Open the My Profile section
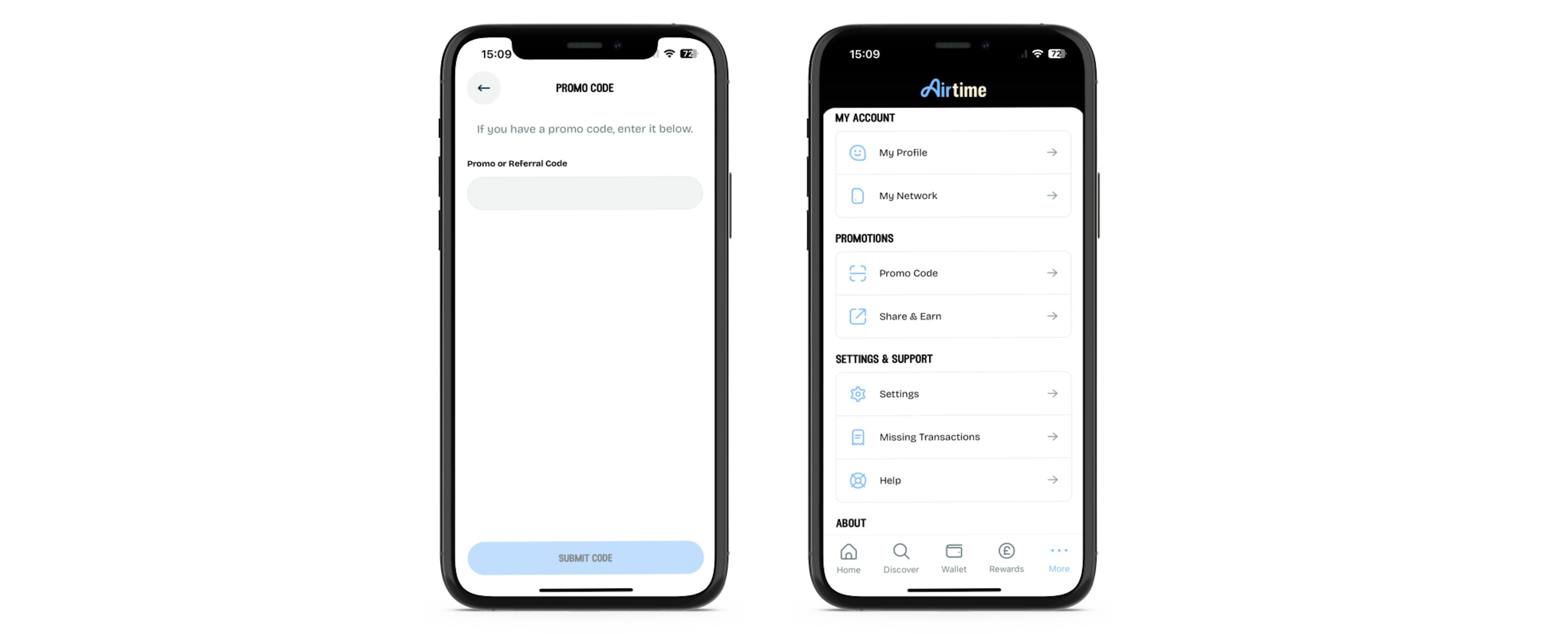 (951, 151)
